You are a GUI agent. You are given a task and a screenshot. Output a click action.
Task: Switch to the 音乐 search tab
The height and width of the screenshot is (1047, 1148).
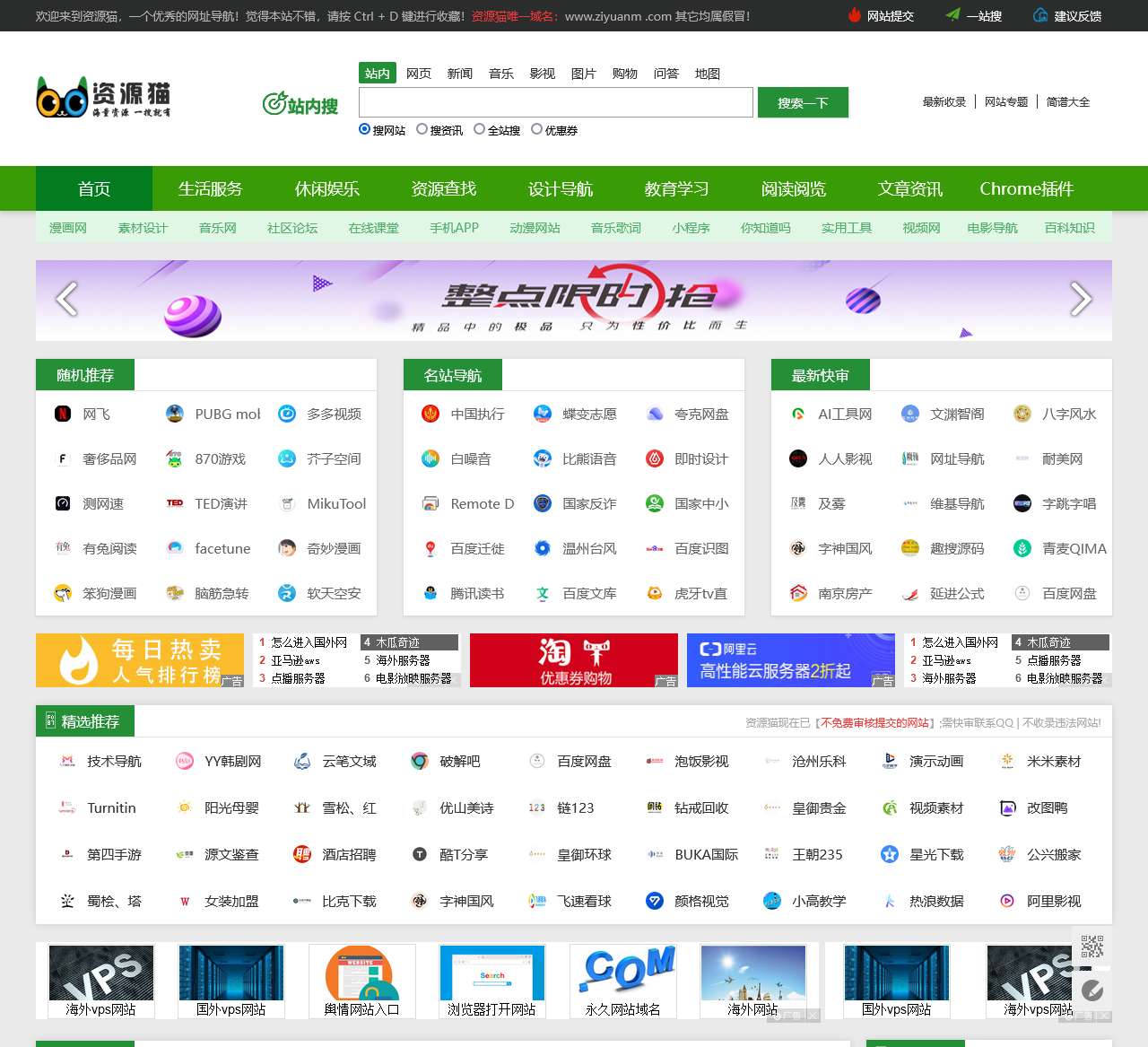pyautogui.click(x=500, y=74)
